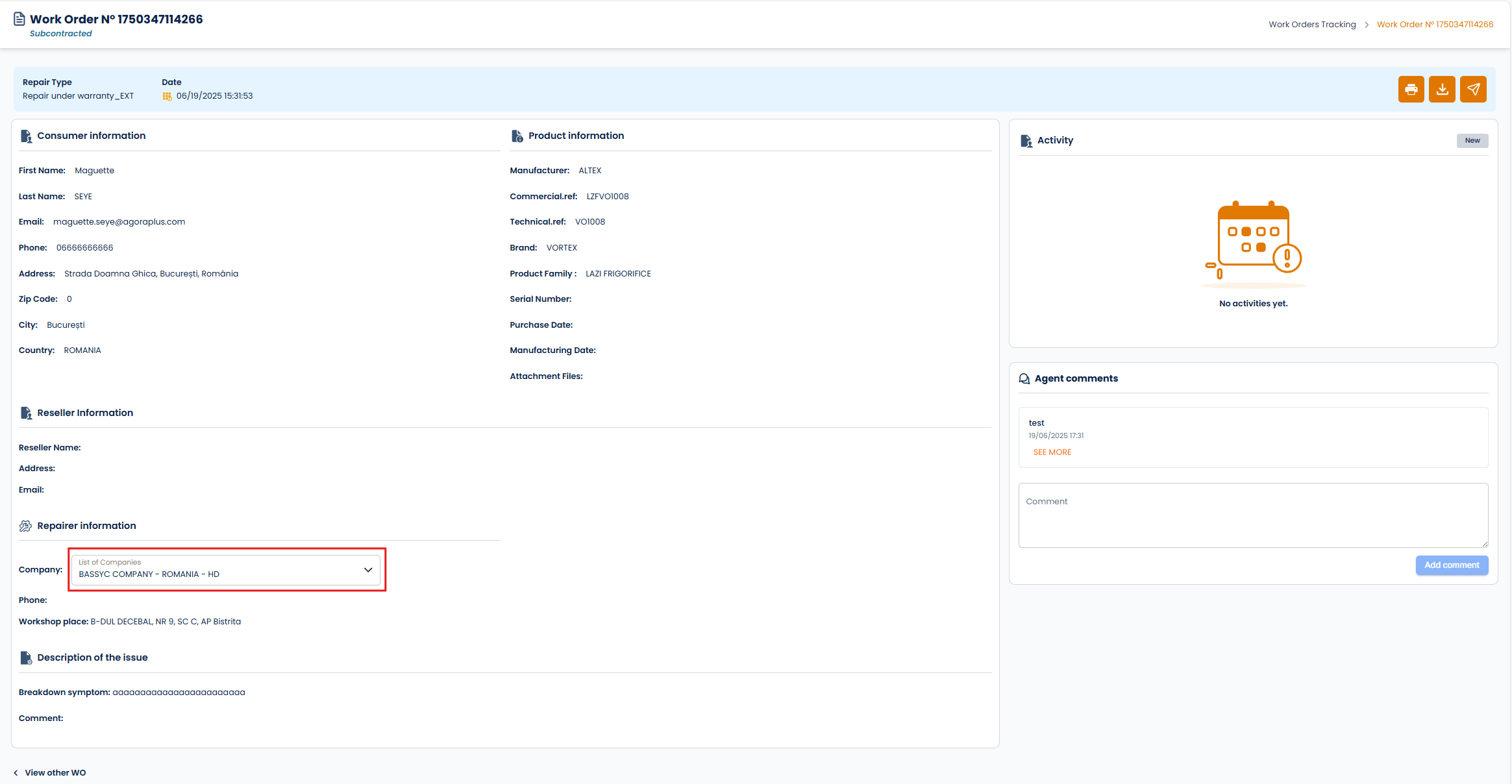Click the Work Order Nº breadcrumb item

[x=1435, y=25]
